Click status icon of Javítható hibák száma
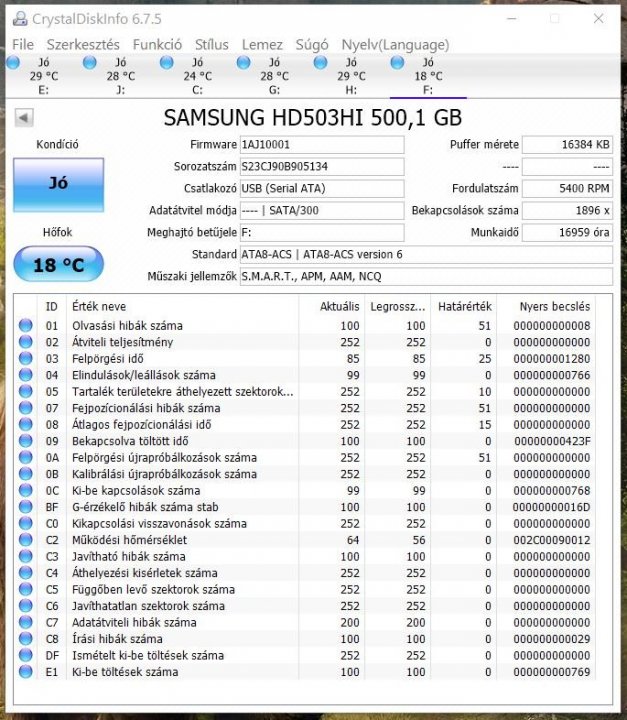This screenshot has width=627, height=720. coord(26,557)
